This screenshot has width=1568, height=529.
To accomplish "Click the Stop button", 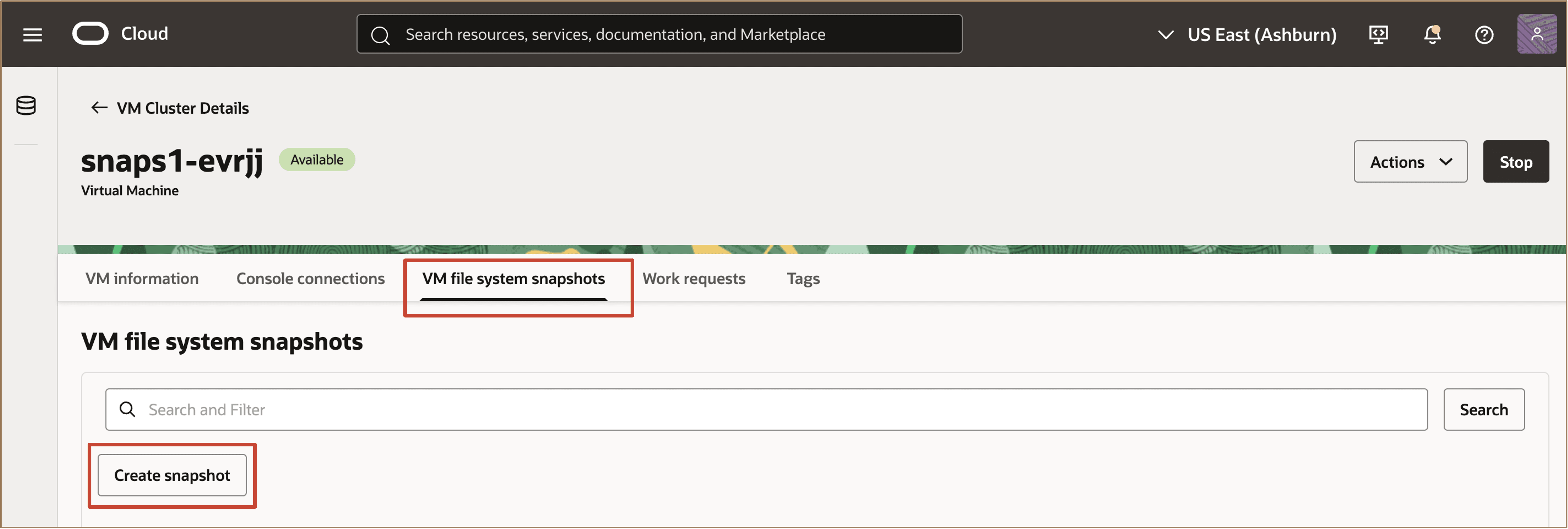I will (x=1516, y=162).
